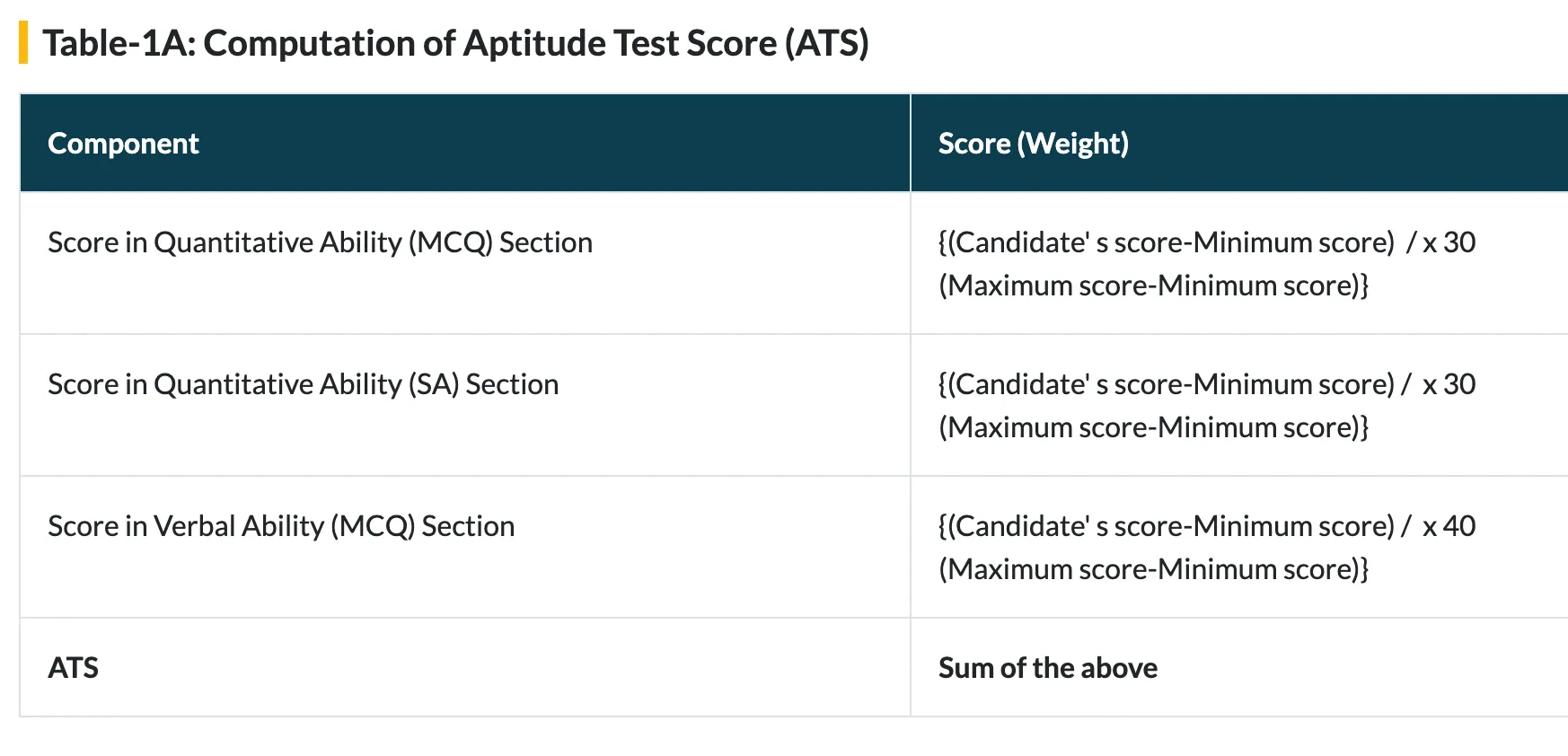1568x756 pixels.
Task: Click the x 40 weight in Verbal Ability row
Action: pyautogui.click(x=1449, y=526)
